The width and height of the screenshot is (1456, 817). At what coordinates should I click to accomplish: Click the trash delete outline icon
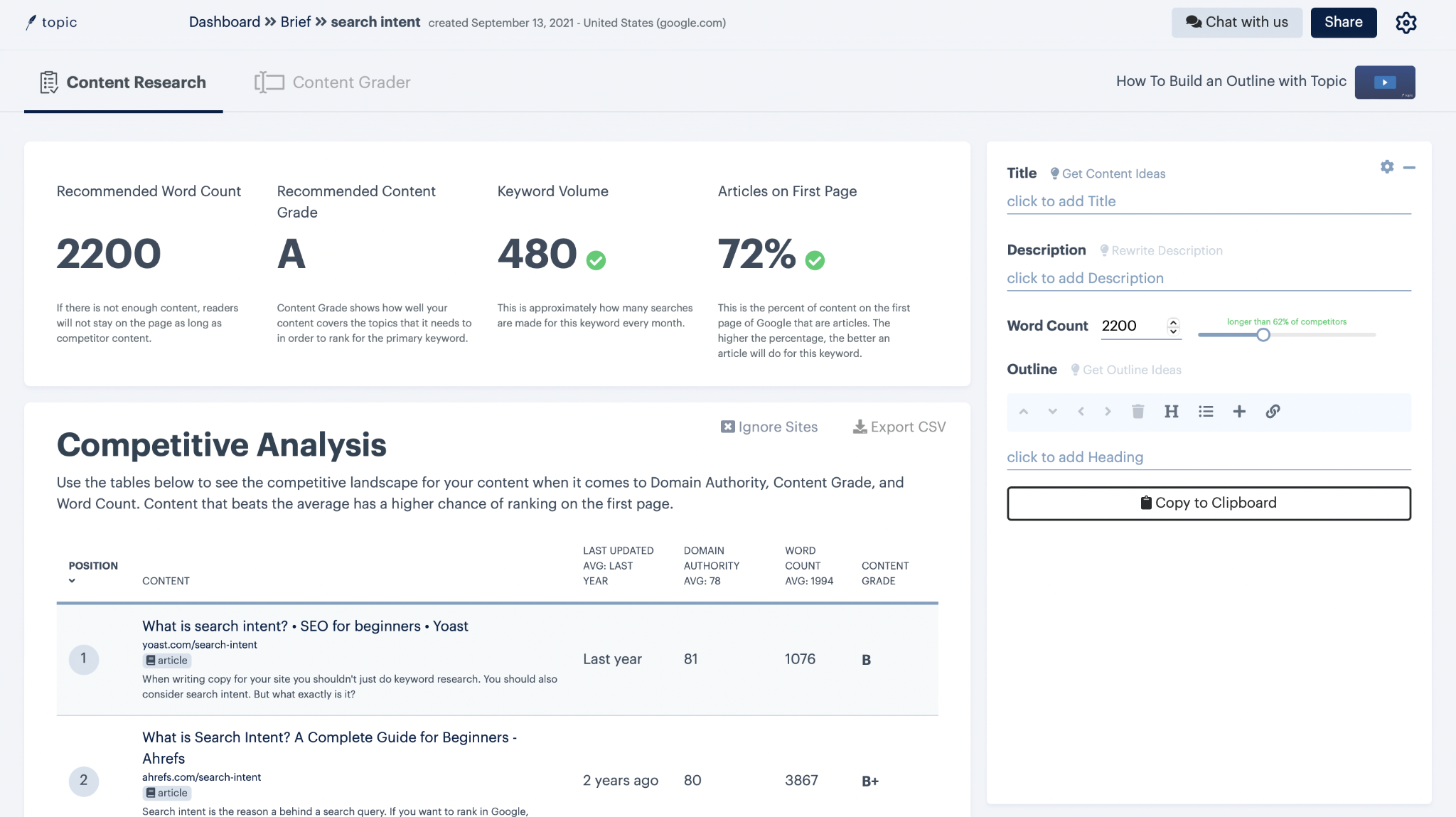point(1137,412)
